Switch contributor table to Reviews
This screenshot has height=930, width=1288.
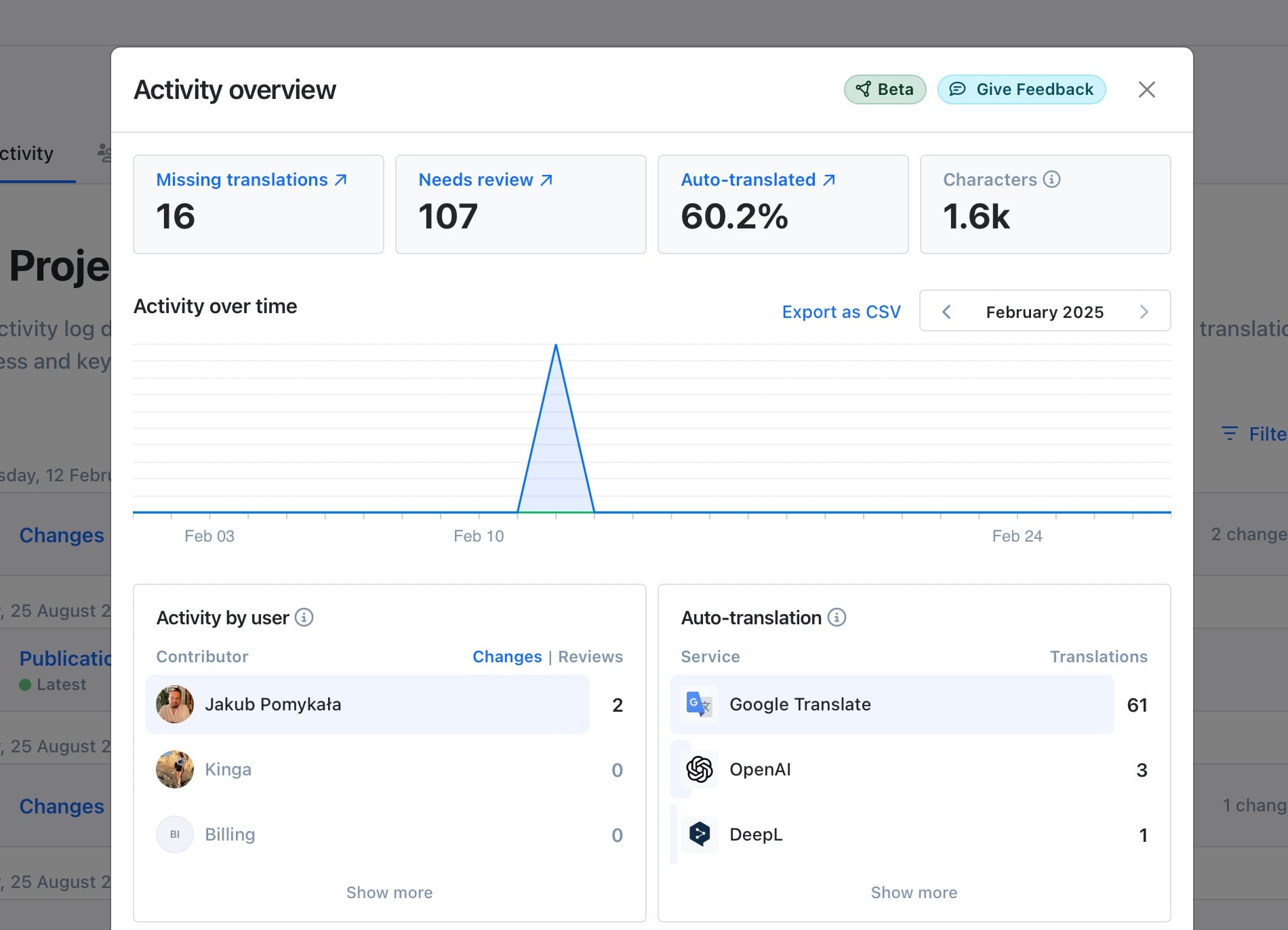(x=590, y=657)
